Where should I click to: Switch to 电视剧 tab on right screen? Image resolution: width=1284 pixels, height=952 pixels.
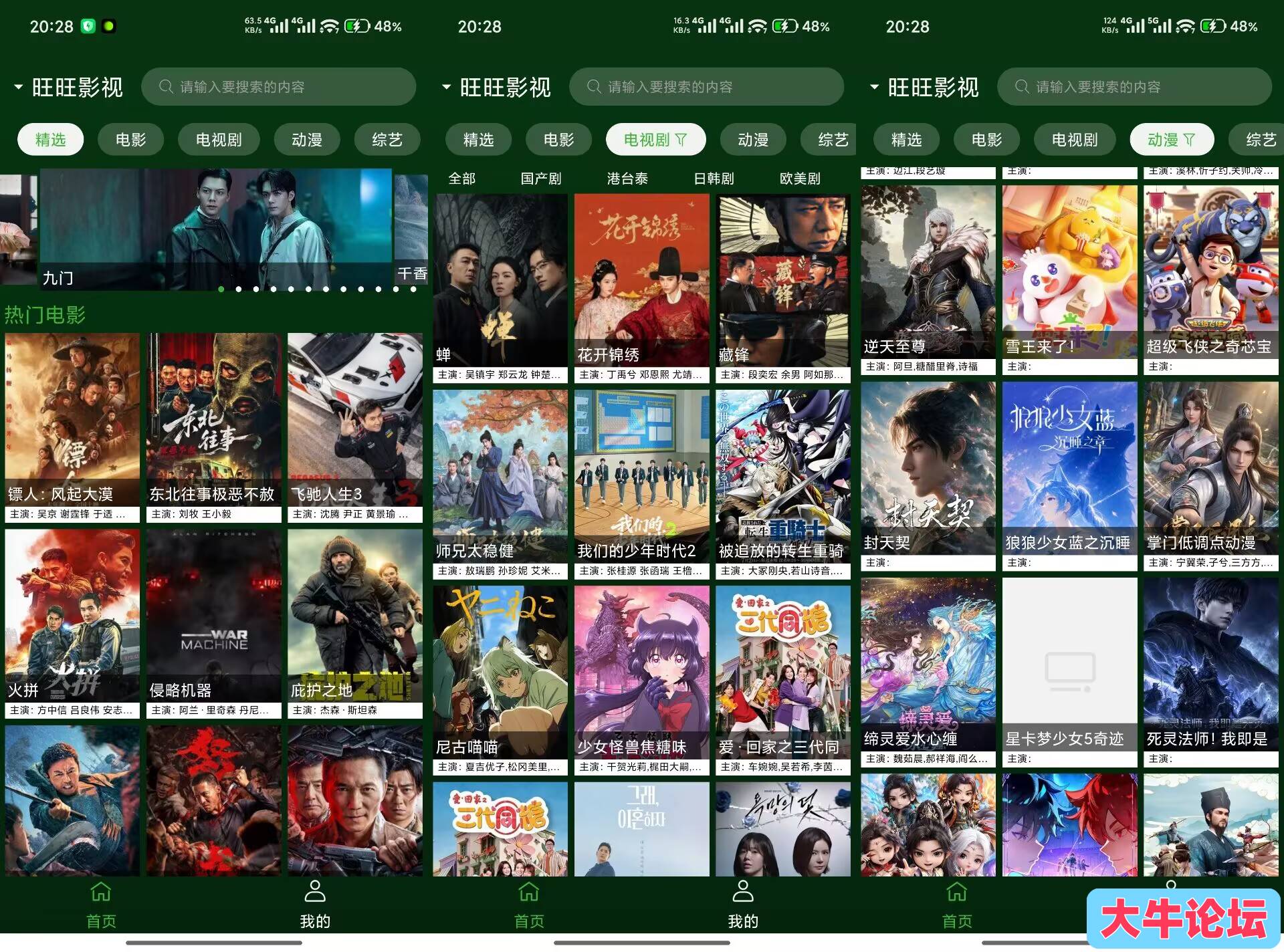[1075, 140]
